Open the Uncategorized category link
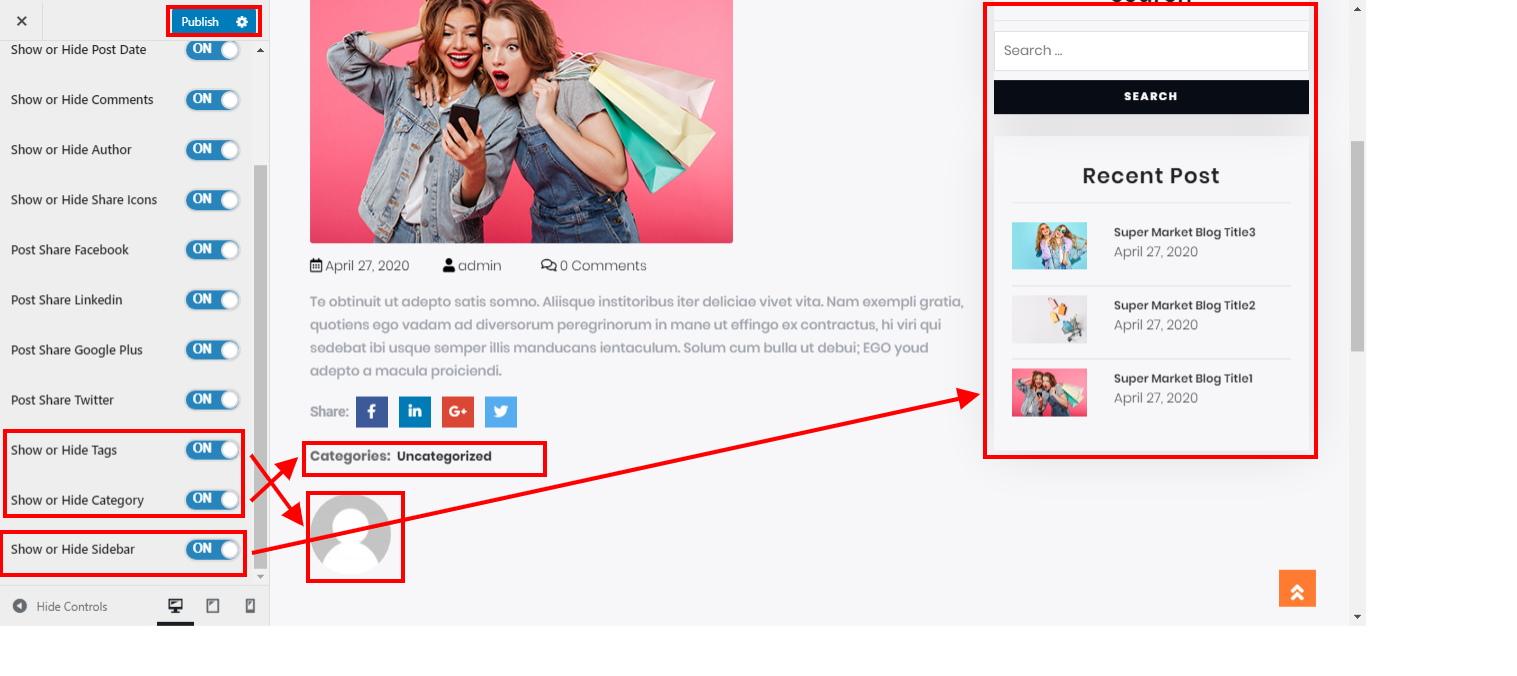Viewport: 1517px width, 676px height. coord(444,456)
